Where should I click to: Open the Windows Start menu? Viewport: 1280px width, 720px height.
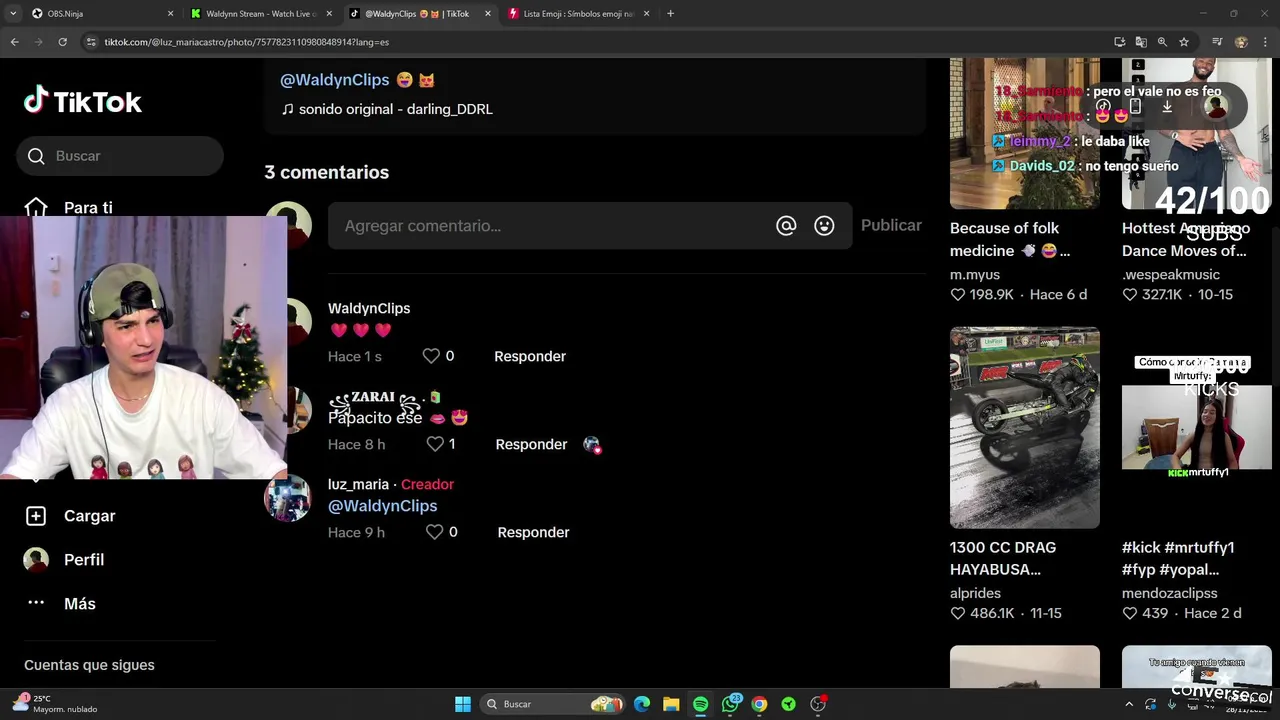[462, 704]
